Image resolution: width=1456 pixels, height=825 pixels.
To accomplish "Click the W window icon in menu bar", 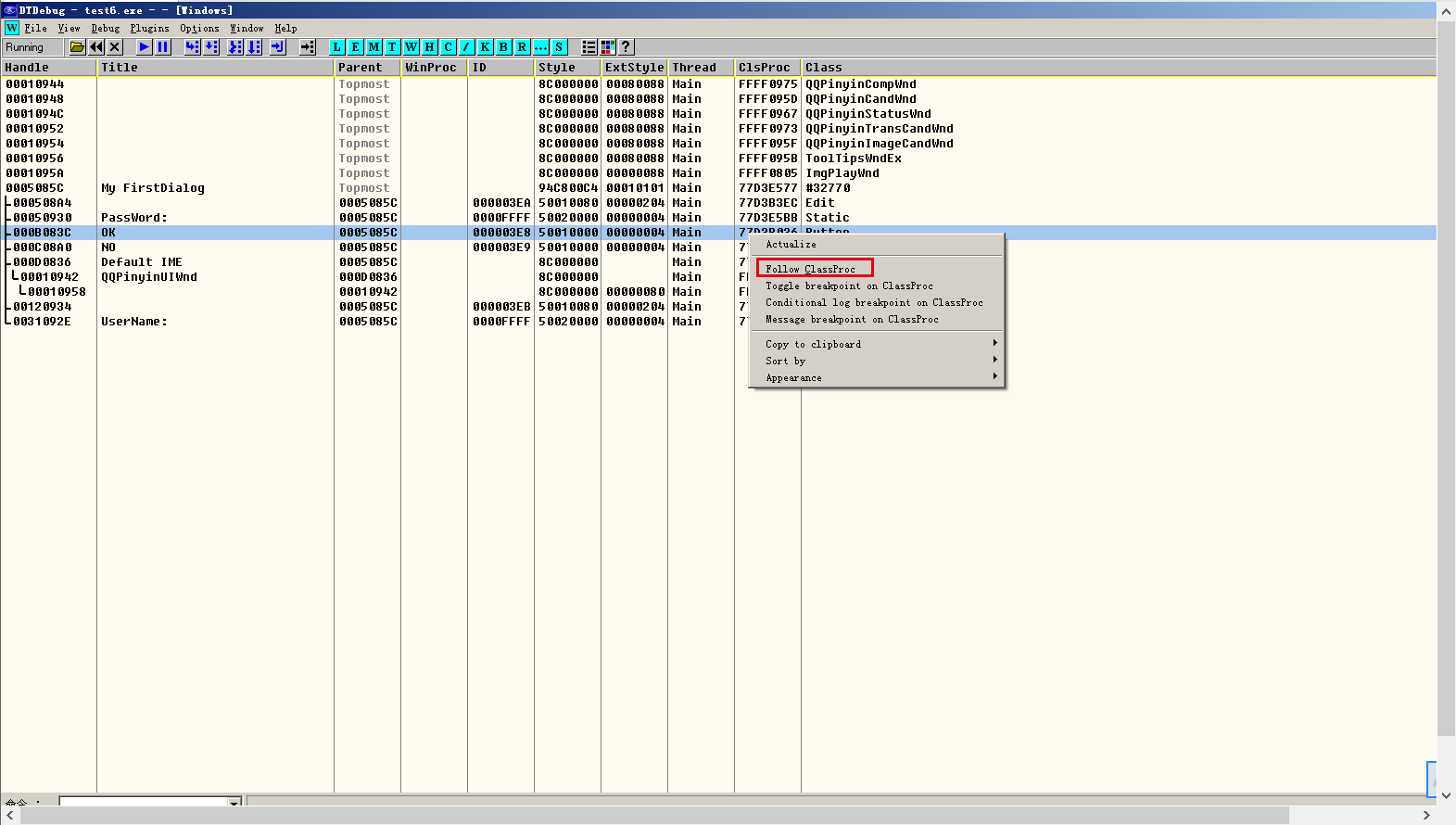I will (x=11, y=28).
